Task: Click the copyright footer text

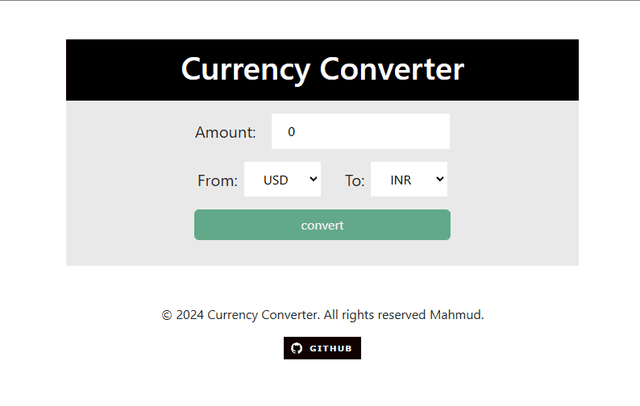Action: click(322, 315)
